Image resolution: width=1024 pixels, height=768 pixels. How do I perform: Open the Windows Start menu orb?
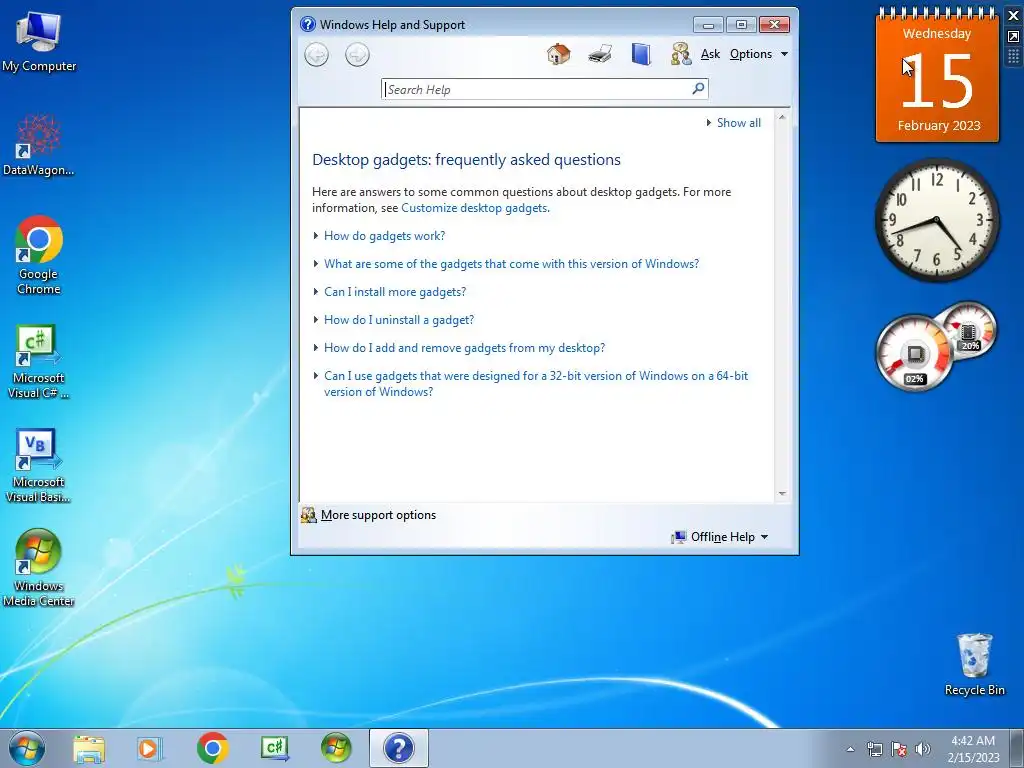(27, 748)
